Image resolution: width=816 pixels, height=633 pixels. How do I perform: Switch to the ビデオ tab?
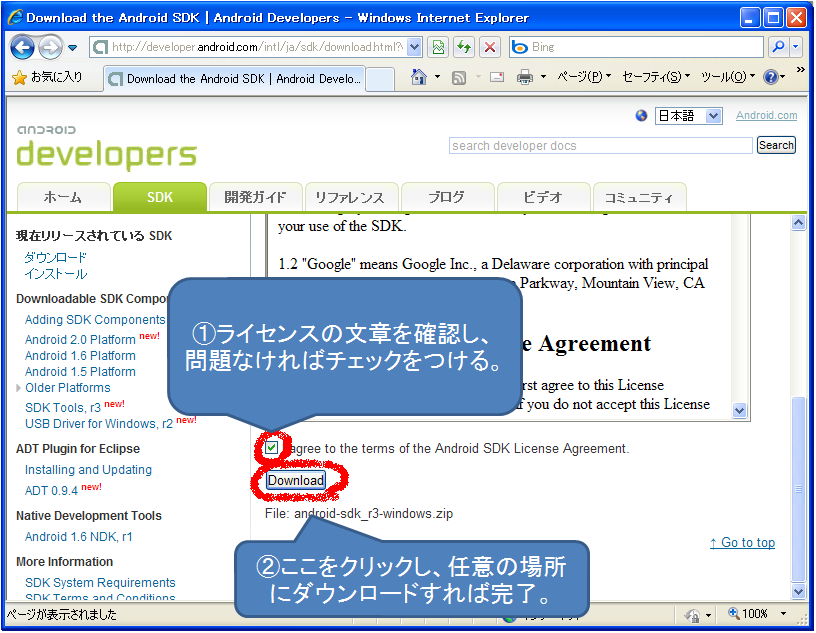click(x=543, y=197)
